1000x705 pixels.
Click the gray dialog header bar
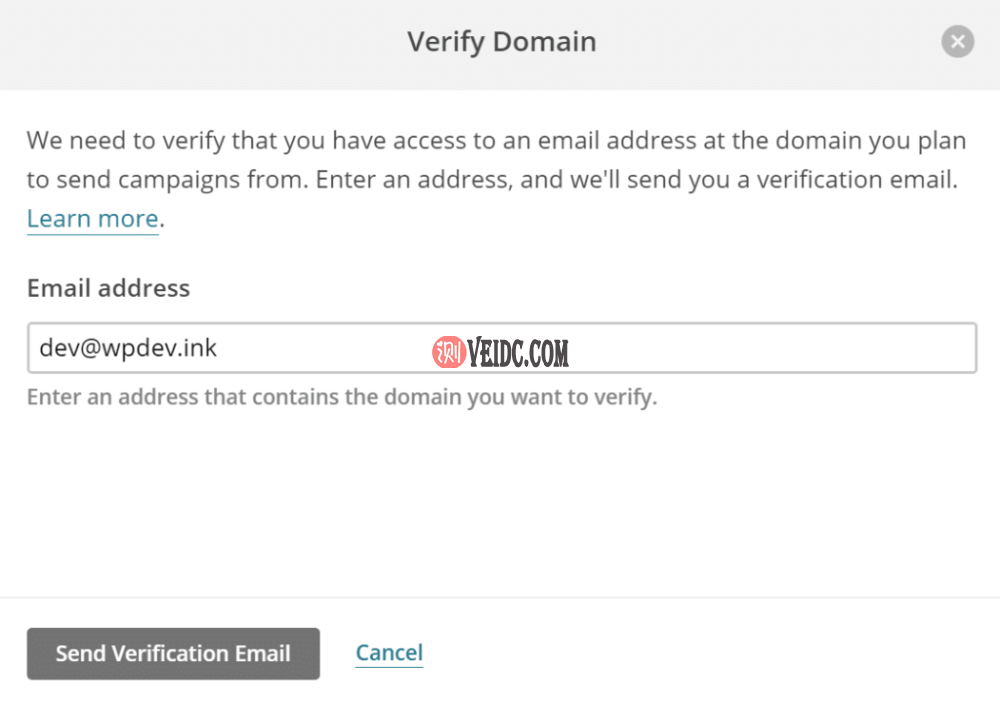(200, 42)
